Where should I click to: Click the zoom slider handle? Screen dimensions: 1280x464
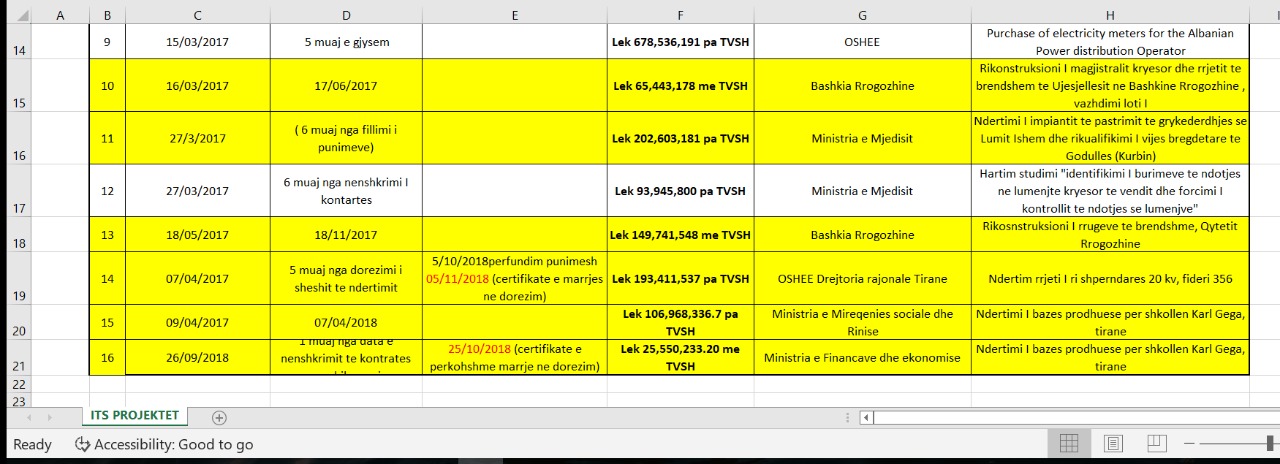tap(1270, 443)
